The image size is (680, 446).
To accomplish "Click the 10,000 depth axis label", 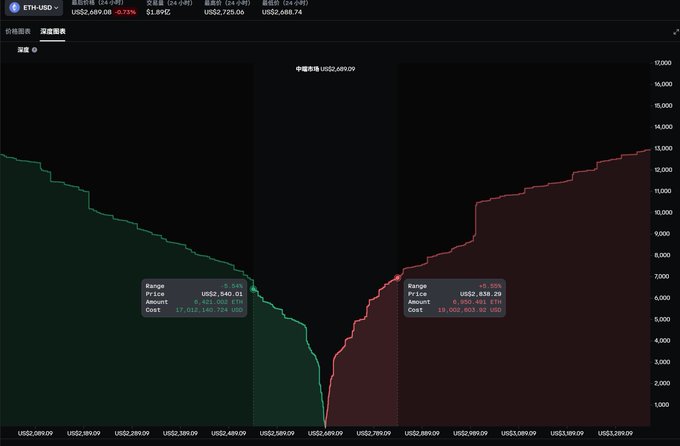I will [x=663, y=213].
